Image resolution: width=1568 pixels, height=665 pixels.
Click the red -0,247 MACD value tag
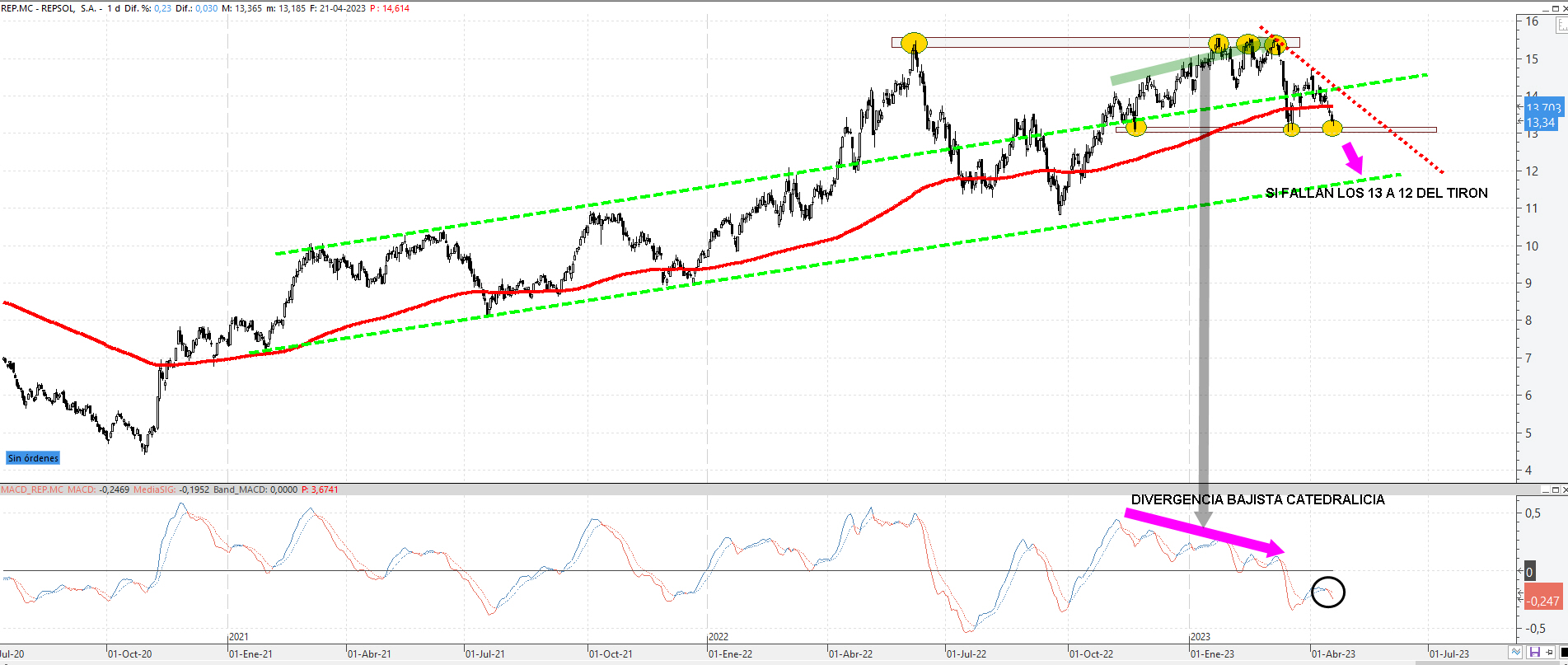point(1542,601)
